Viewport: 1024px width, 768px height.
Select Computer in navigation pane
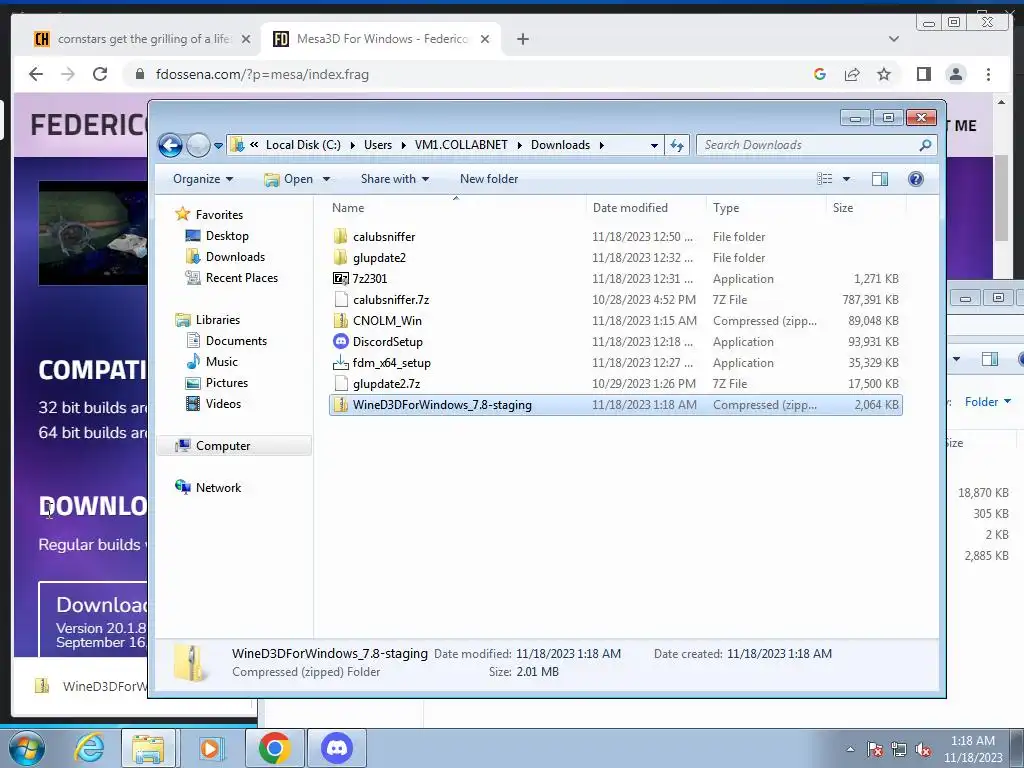tap(223, 445)
